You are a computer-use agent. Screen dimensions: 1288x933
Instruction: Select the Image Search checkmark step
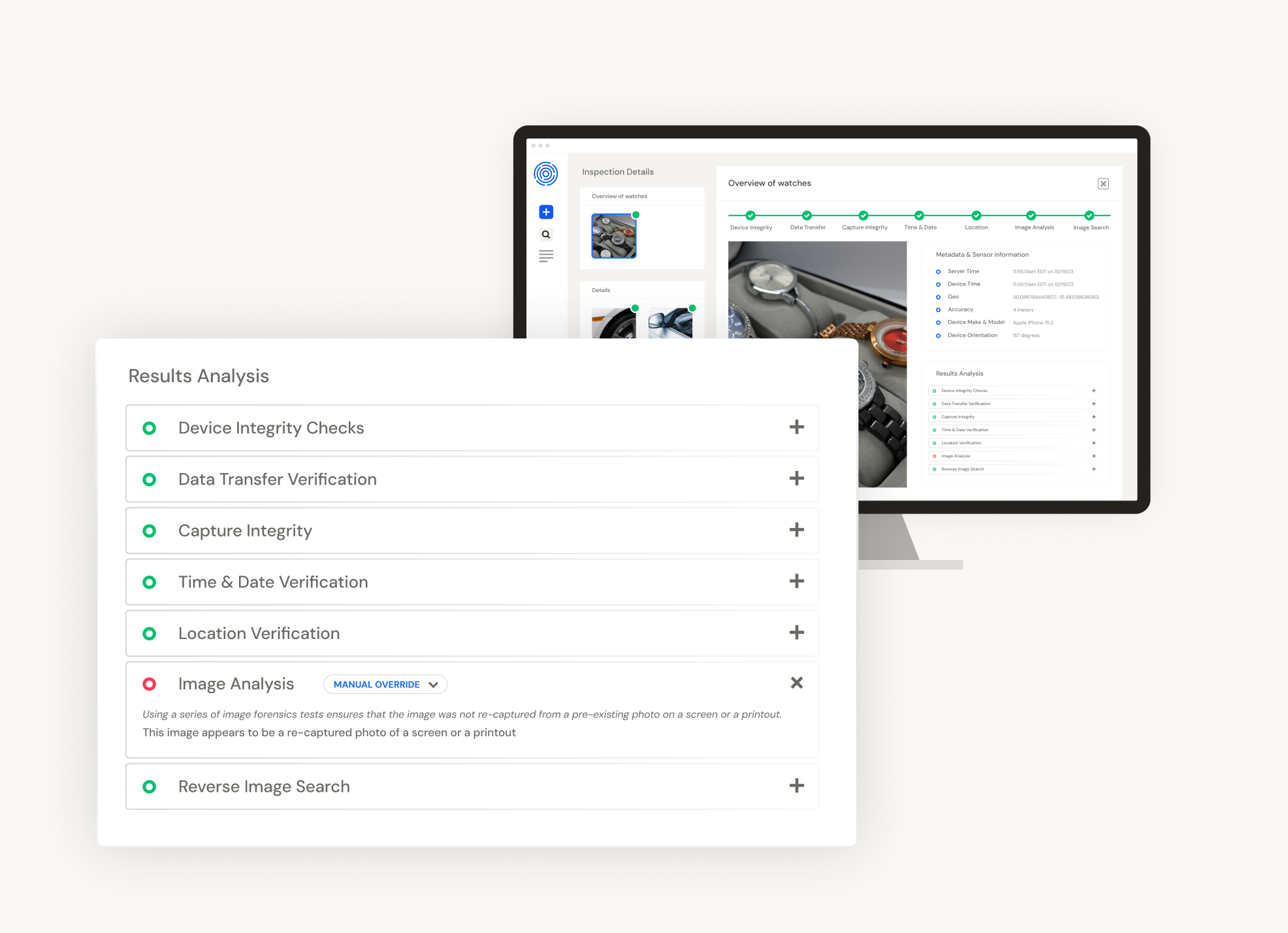point(1089,216)
